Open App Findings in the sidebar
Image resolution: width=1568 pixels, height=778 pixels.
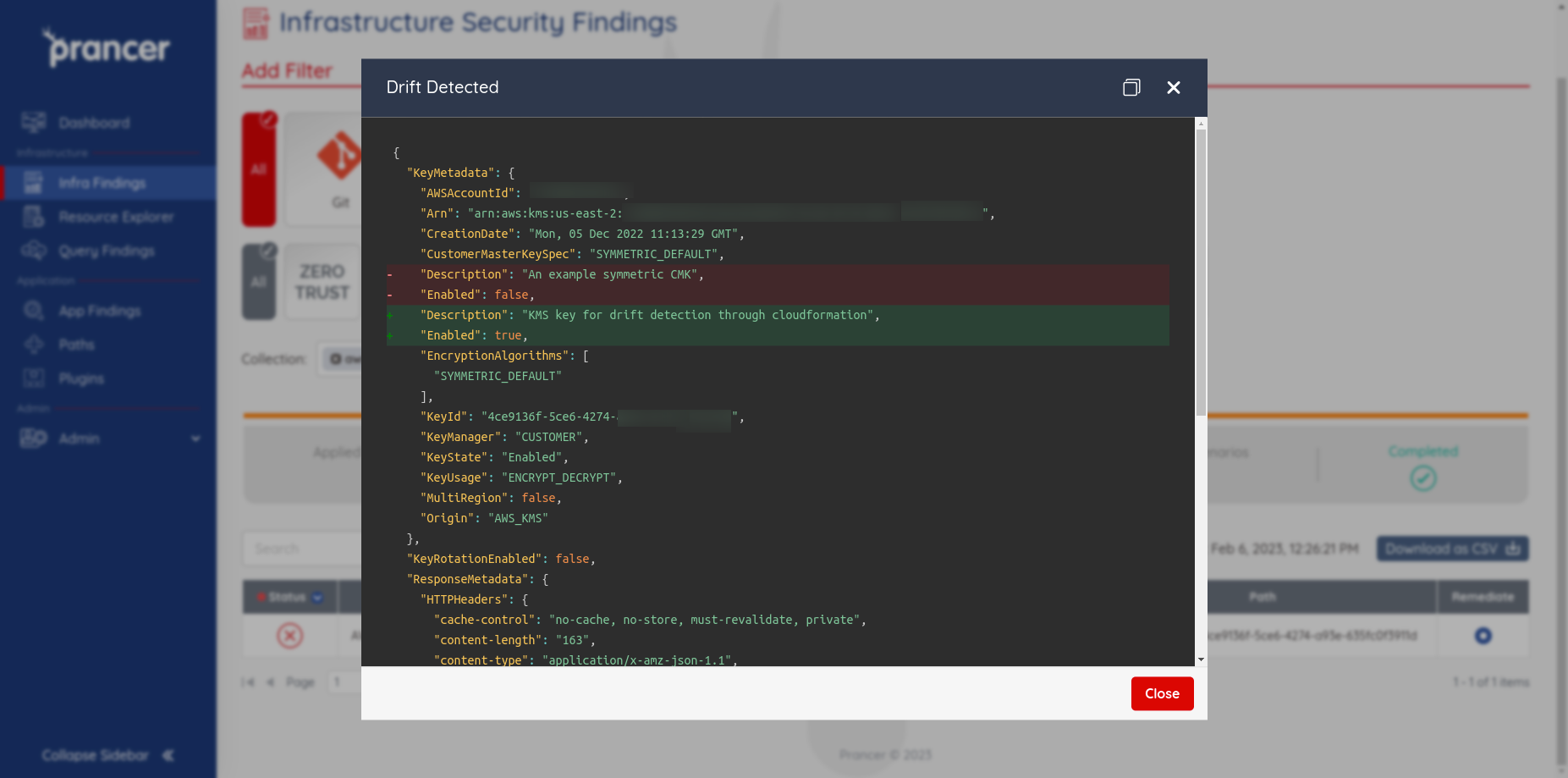pos(100,311)
